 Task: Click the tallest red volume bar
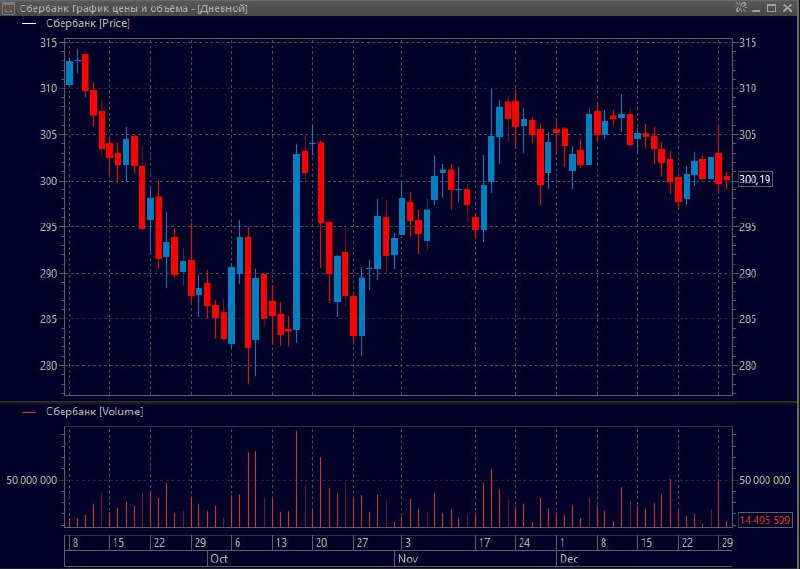coord(297,478)
